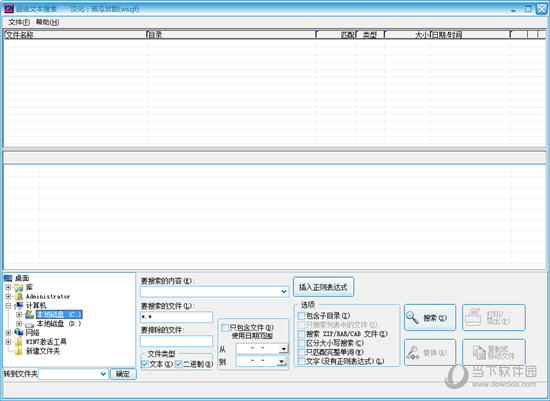Select the 库 (Libraries) folder icon
The width and height of the screenshot is (550, 401).
coord(19,288)
